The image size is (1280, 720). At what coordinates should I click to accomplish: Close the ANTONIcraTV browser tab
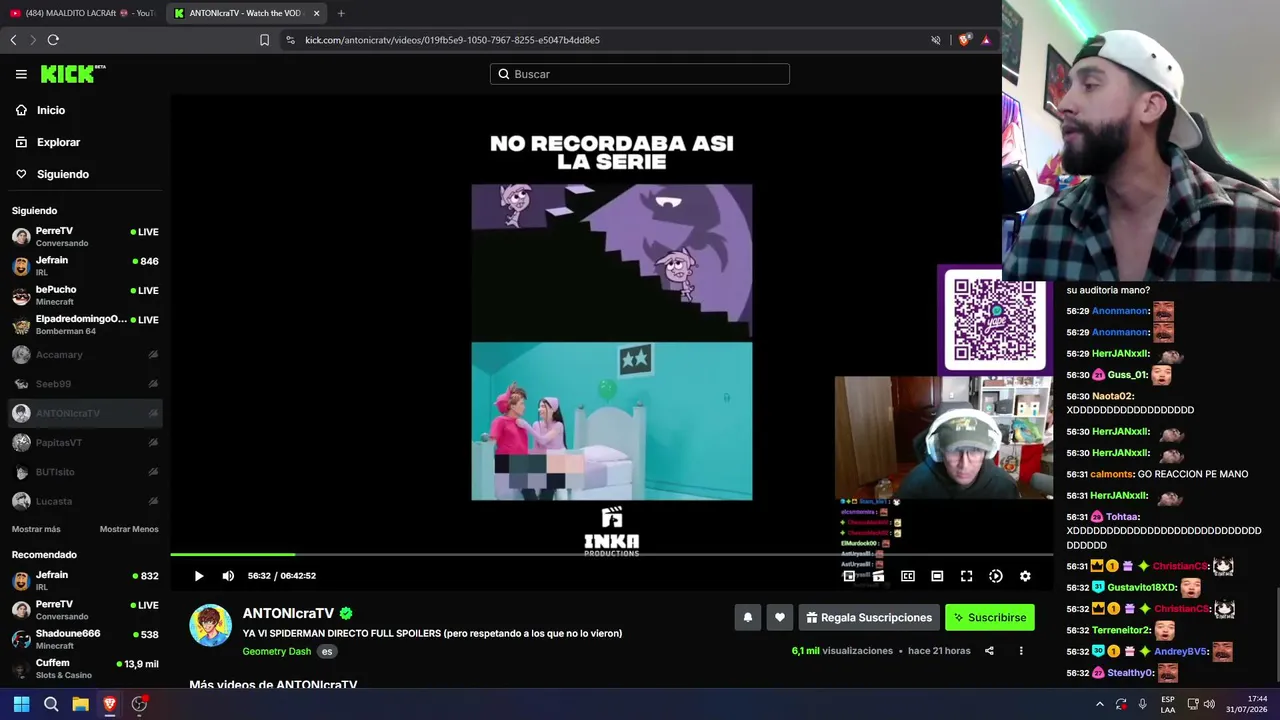tap(316, 13)
